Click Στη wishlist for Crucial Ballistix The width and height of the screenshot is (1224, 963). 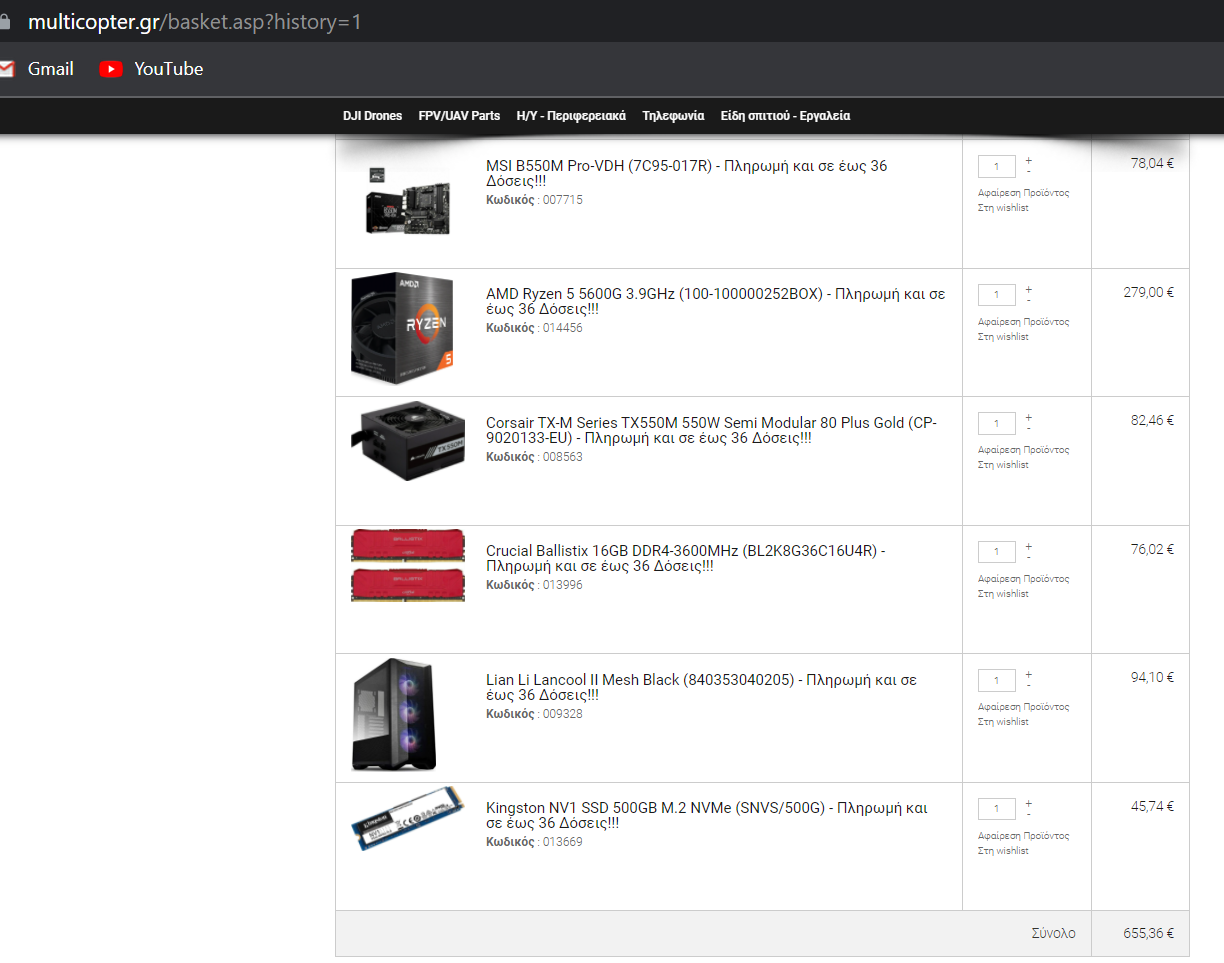pos(1003,594)
